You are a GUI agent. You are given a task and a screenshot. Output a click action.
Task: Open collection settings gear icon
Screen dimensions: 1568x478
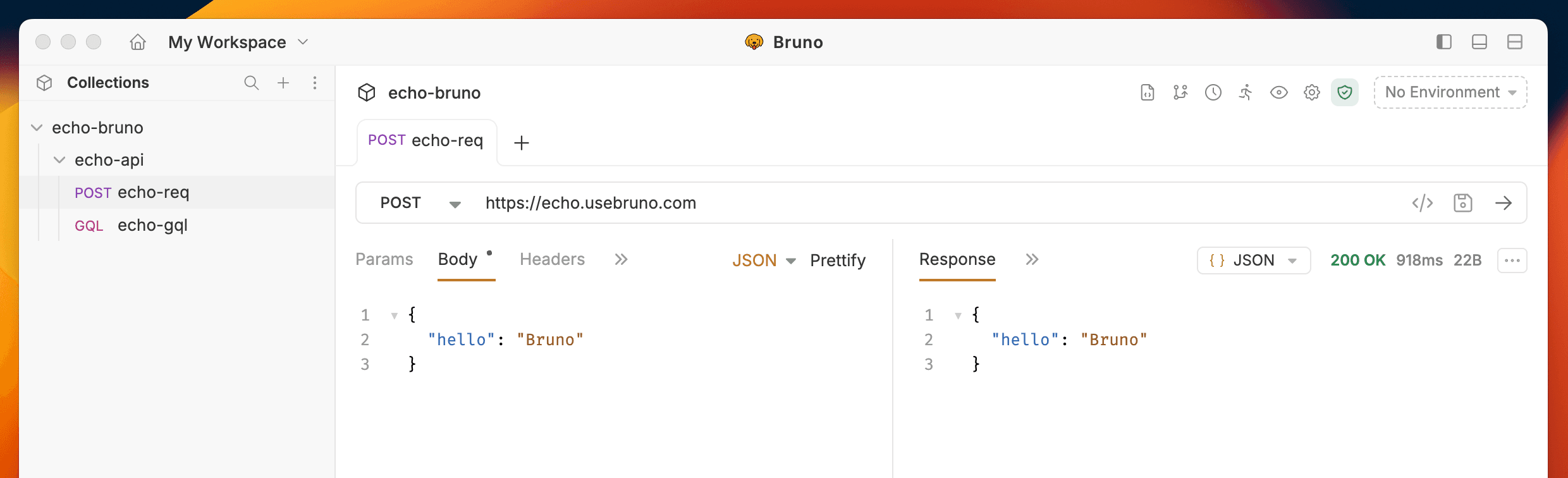tap(1312, 92)
